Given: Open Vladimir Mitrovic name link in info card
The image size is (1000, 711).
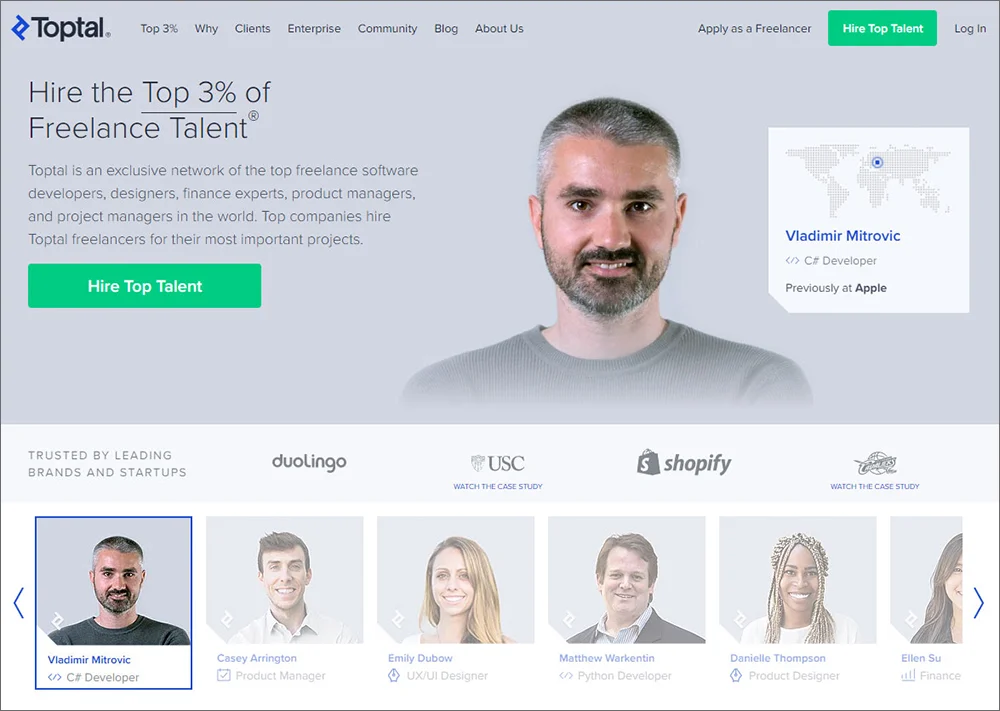Looking at the screenshot, I should click(842, 236).
